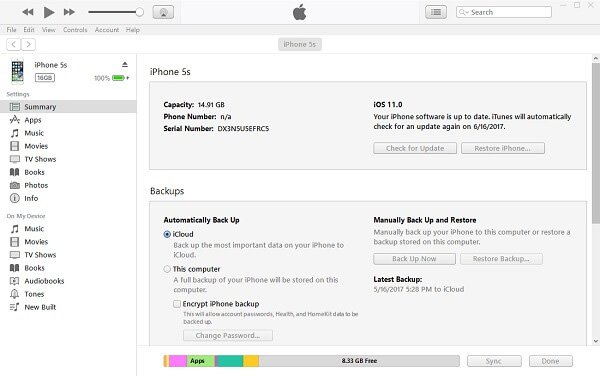The height and width of the screenshot is (376, 600).
Task: Click the 8.33 GB Free storage segment
Action: [359, 361]
